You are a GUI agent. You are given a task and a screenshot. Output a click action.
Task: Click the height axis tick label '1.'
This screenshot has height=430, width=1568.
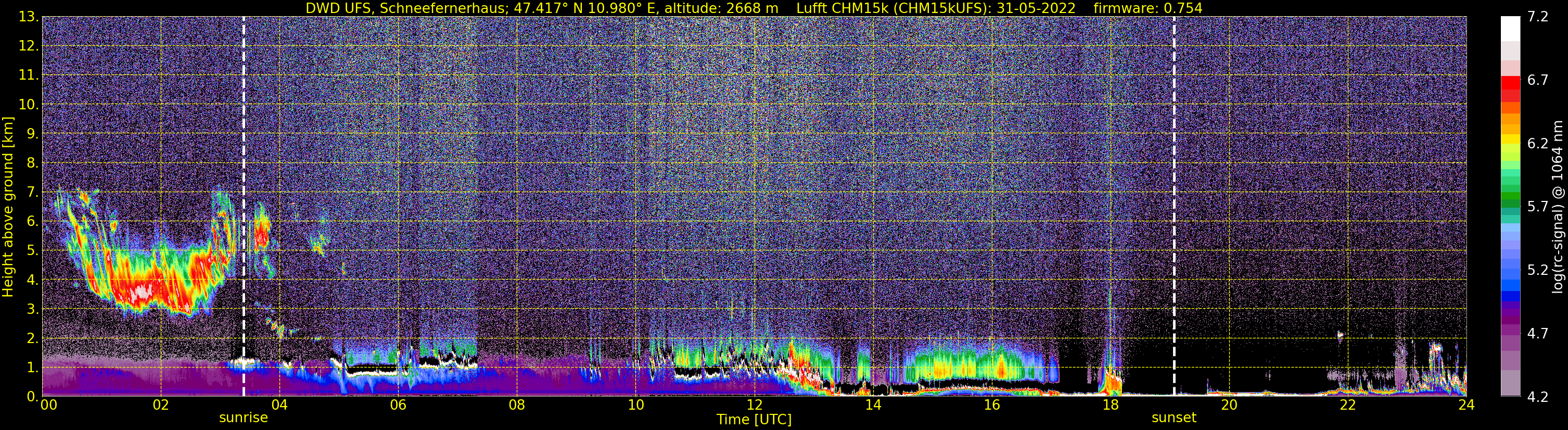point(32,367)
